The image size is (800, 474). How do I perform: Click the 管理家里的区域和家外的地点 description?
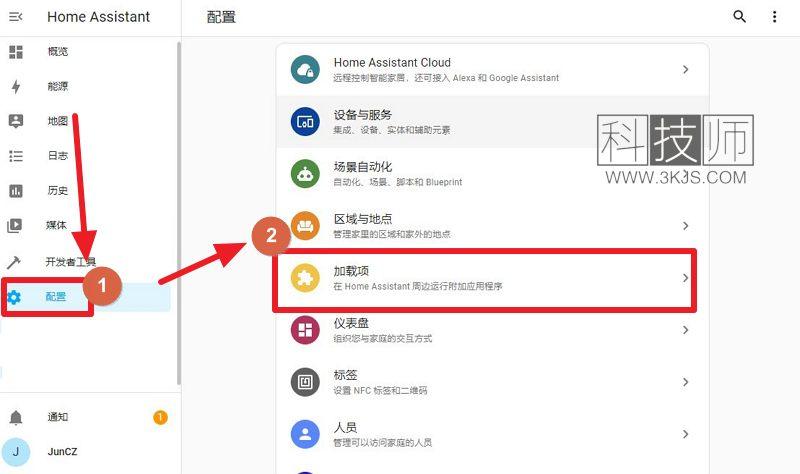[391, 234]
